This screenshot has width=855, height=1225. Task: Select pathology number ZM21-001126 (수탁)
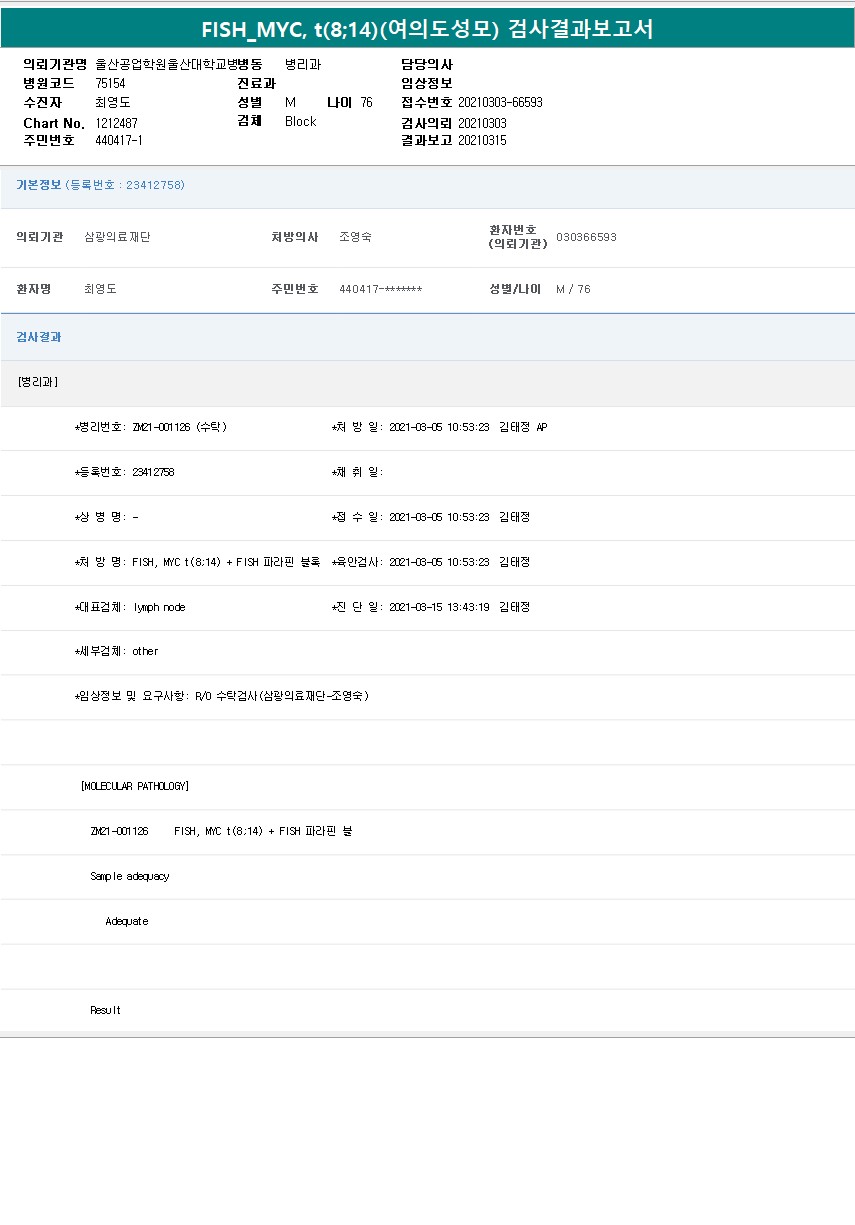(x=179, y=427)
